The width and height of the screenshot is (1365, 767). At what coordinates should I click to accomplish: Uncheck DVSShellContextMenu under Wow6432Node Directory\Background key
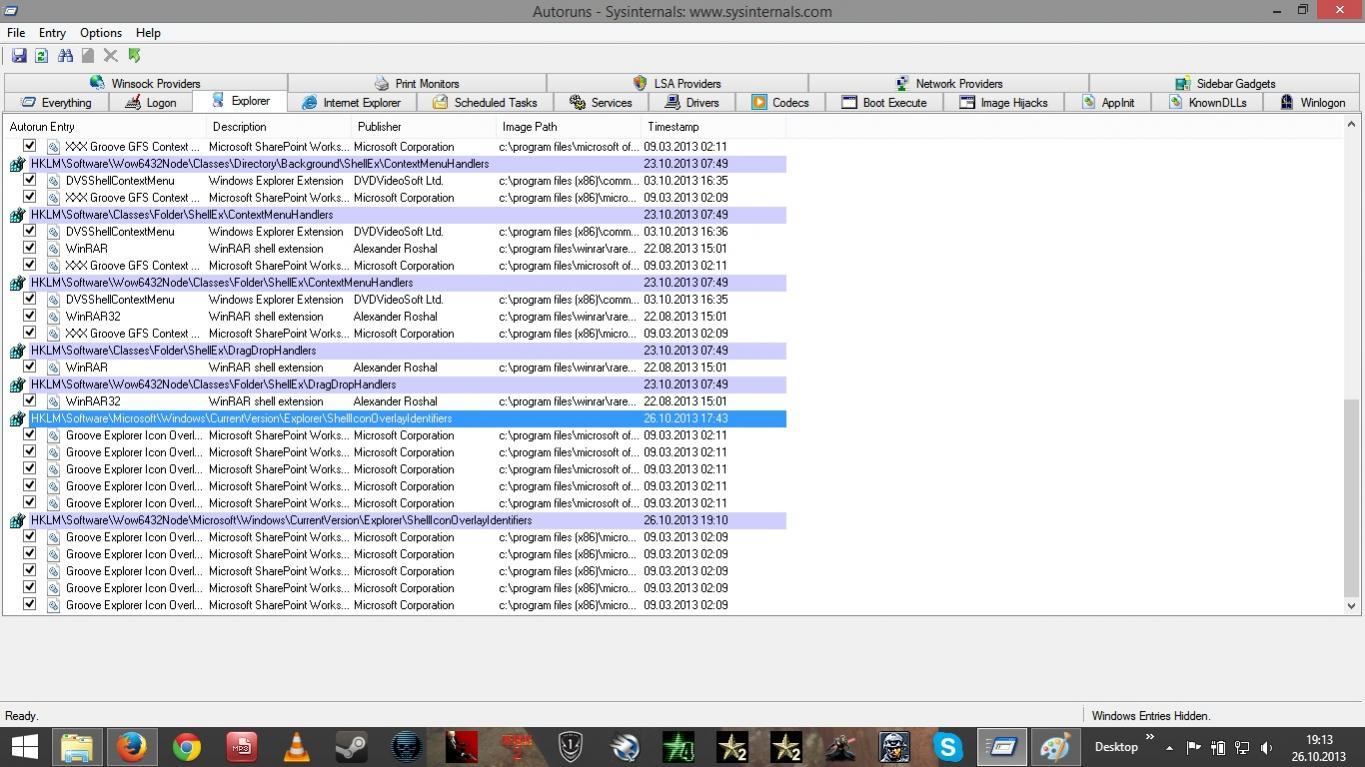coord(30,180)
